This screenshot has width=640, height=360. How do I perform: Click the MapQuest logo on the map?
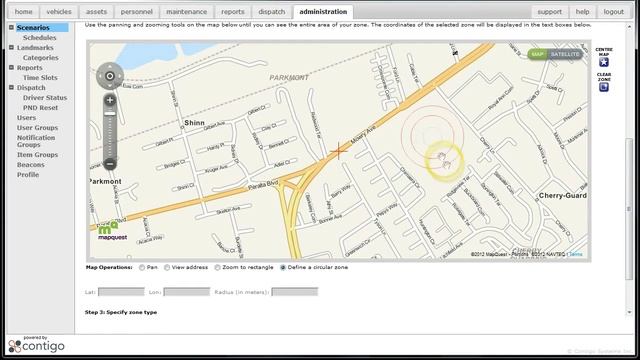point(112,230)
